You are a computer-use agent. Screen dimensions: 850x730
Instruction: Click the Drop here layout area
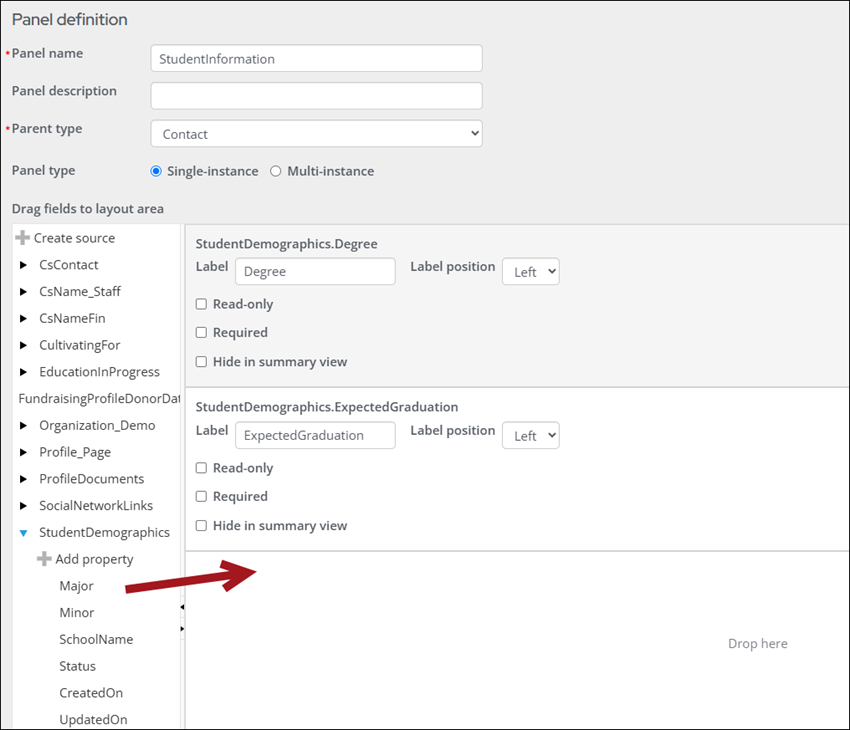click(757, 643)
